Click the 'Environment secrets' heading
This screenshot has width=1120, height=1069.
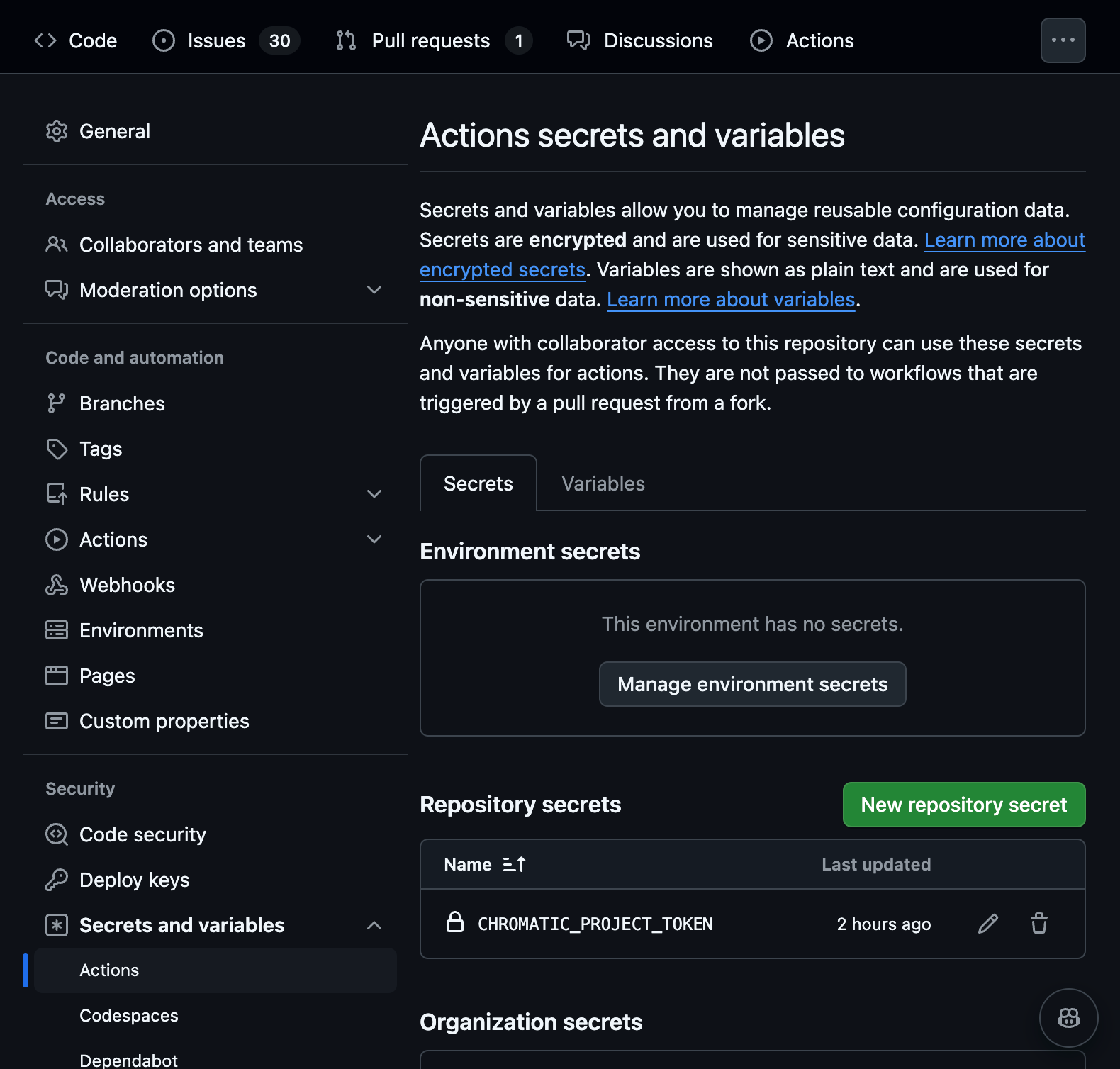click(530, 551)
